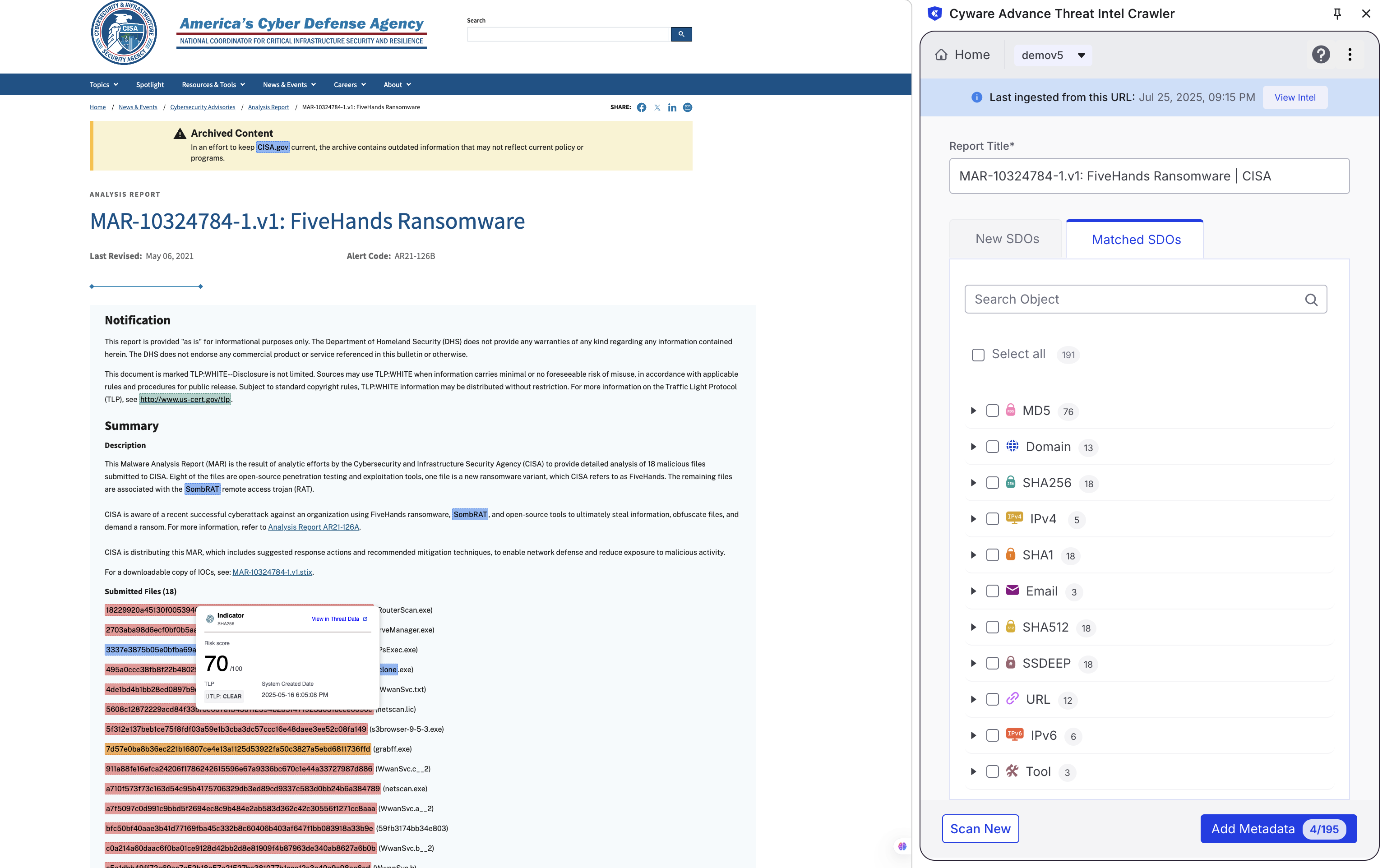Share page on Facebook icon
Screen dimensions: 1387x868
(641, 107)
